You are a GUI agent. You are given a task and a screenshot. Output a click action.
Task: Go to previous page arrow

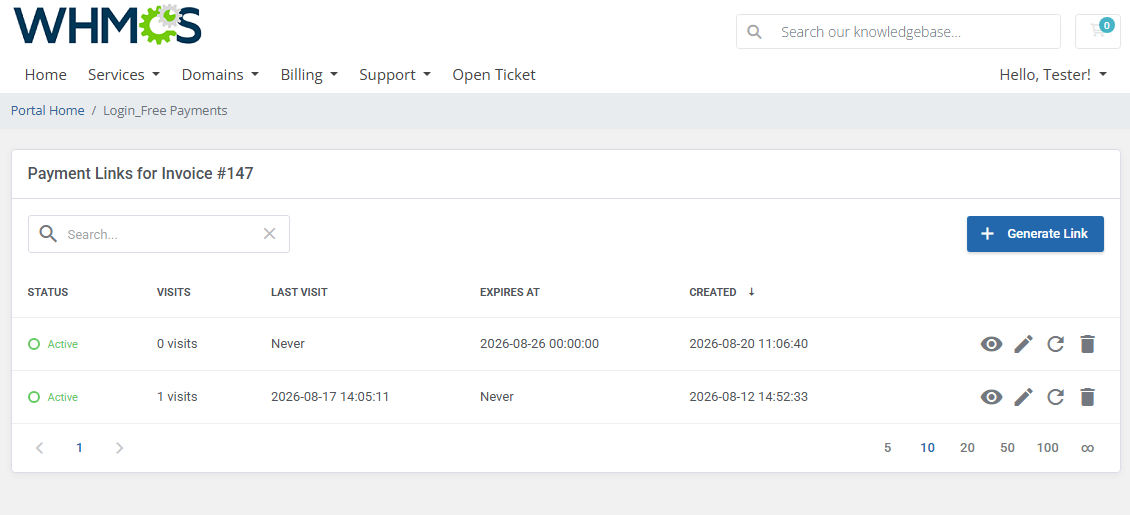pyautogui.click(x=40, y=448)
